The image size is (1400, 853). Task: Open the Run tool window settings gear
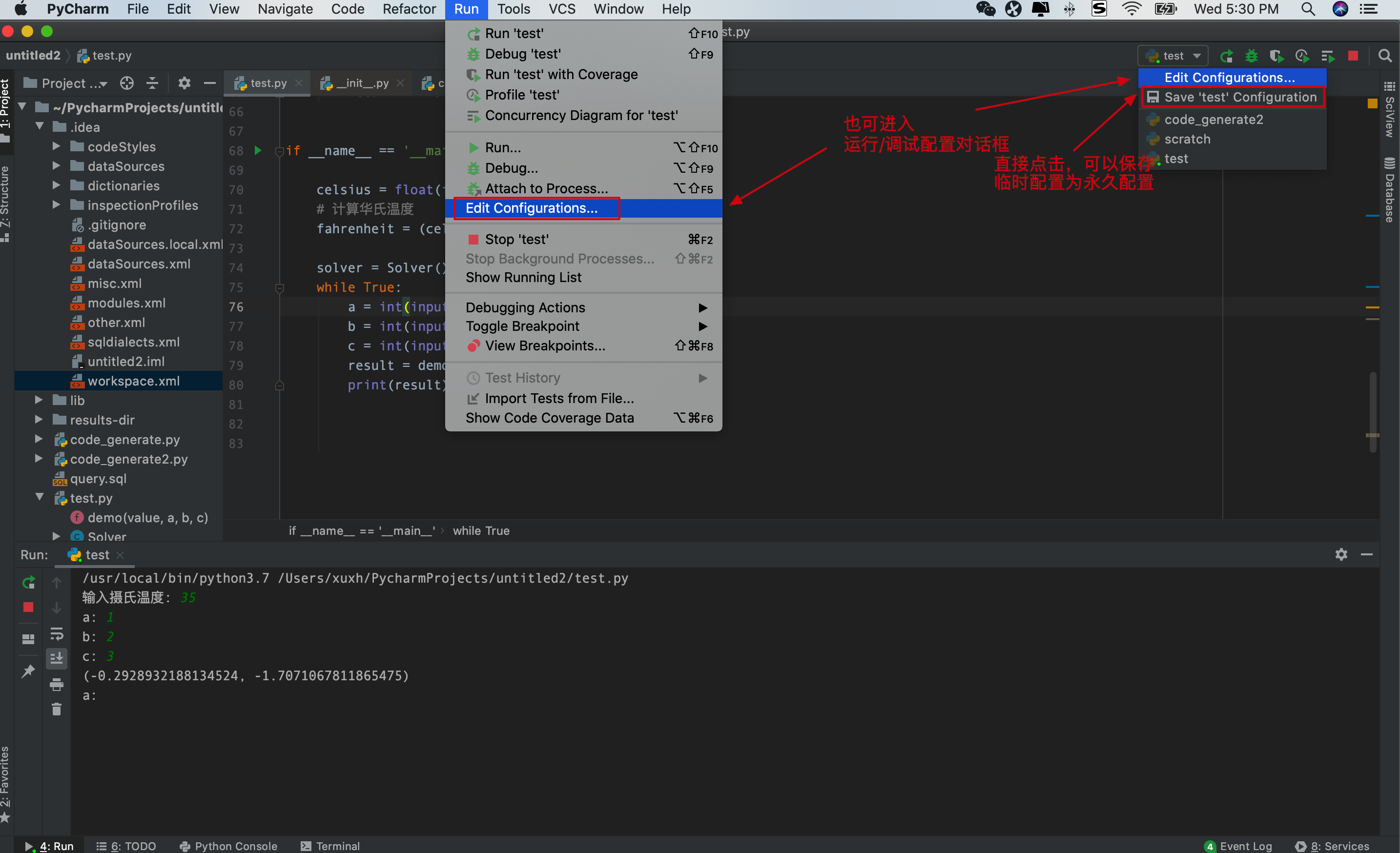[x=1341, y=554]
